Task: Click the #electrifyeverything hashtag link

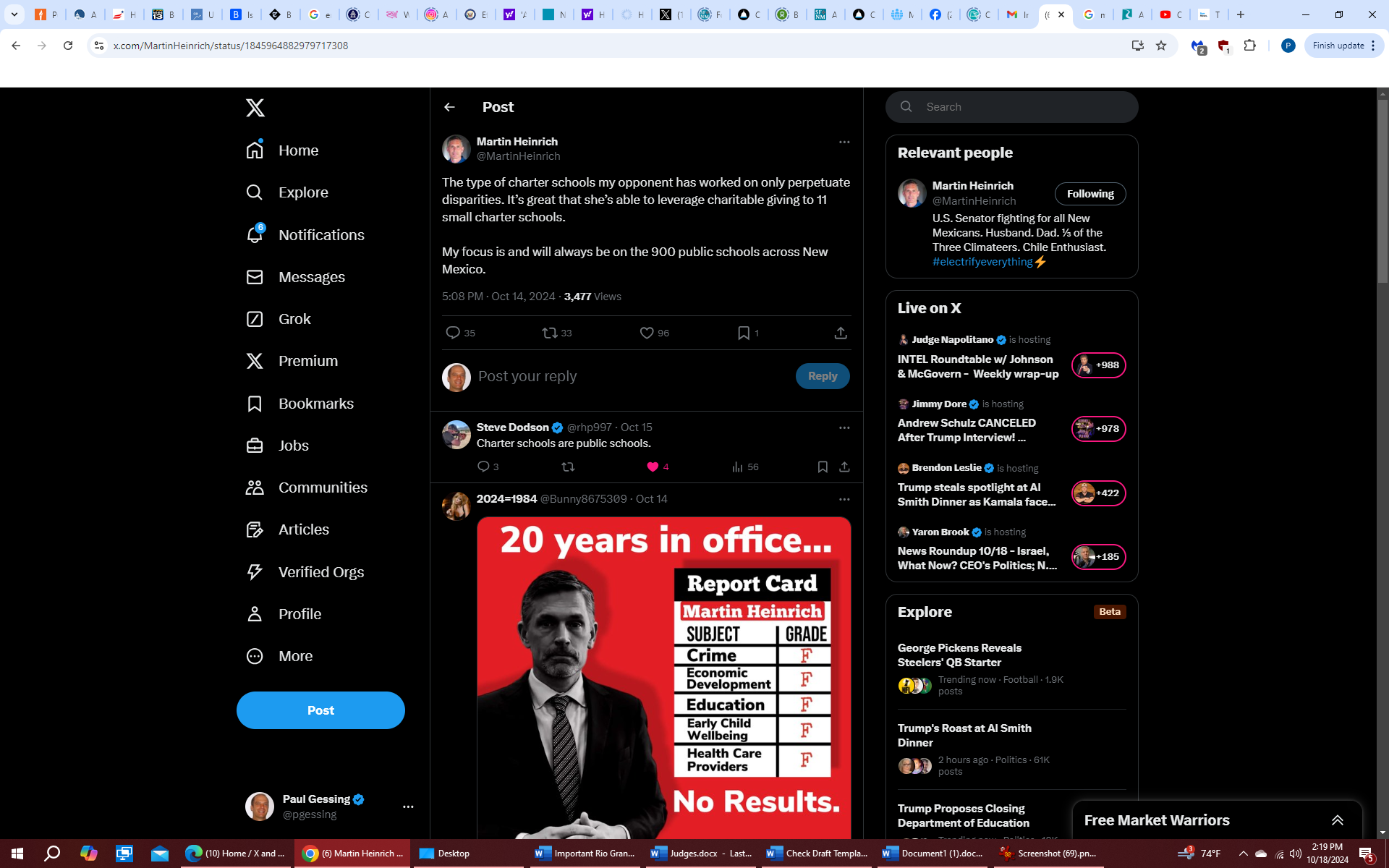Action: click(982, 262)
